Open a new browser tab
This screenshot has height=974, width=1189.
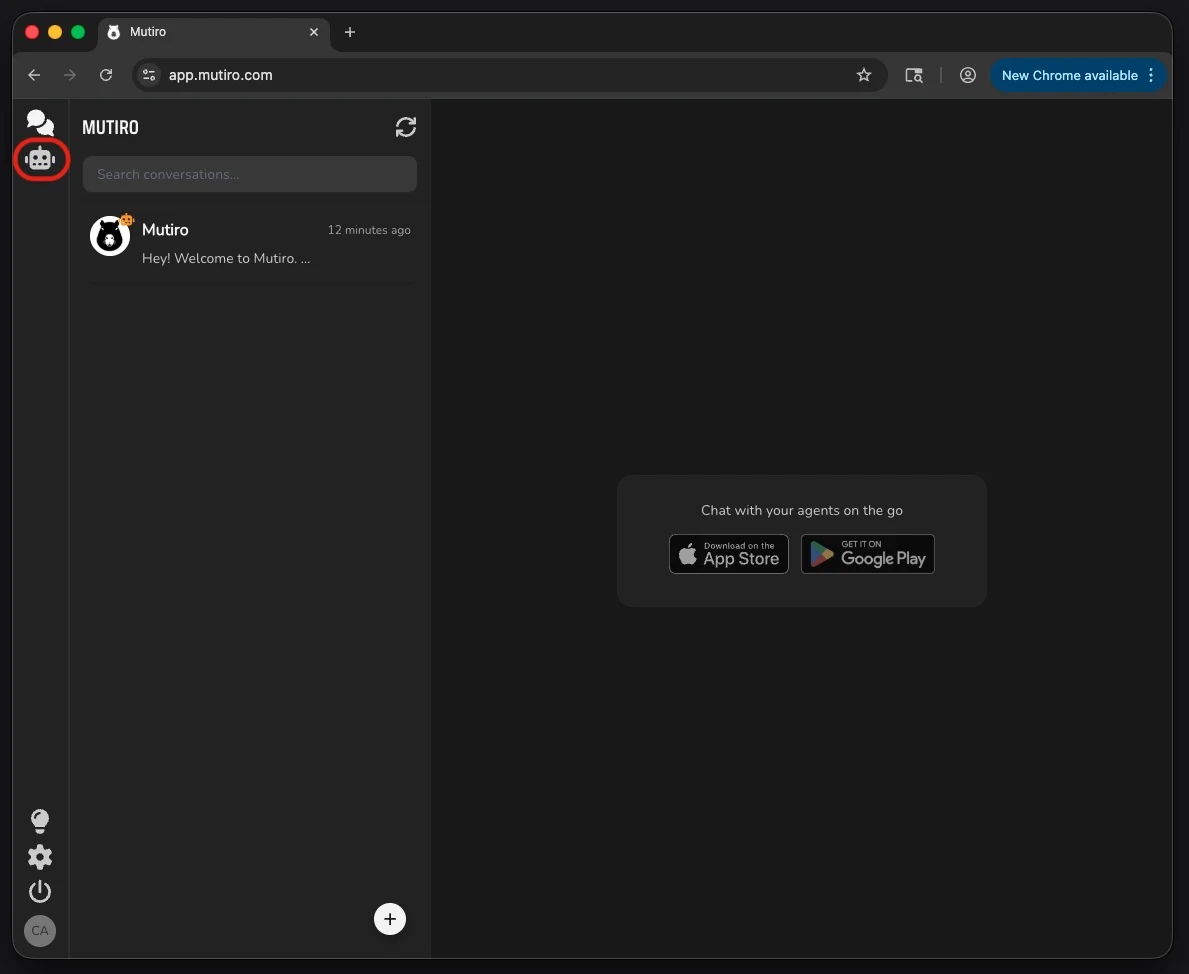[350, 32]
